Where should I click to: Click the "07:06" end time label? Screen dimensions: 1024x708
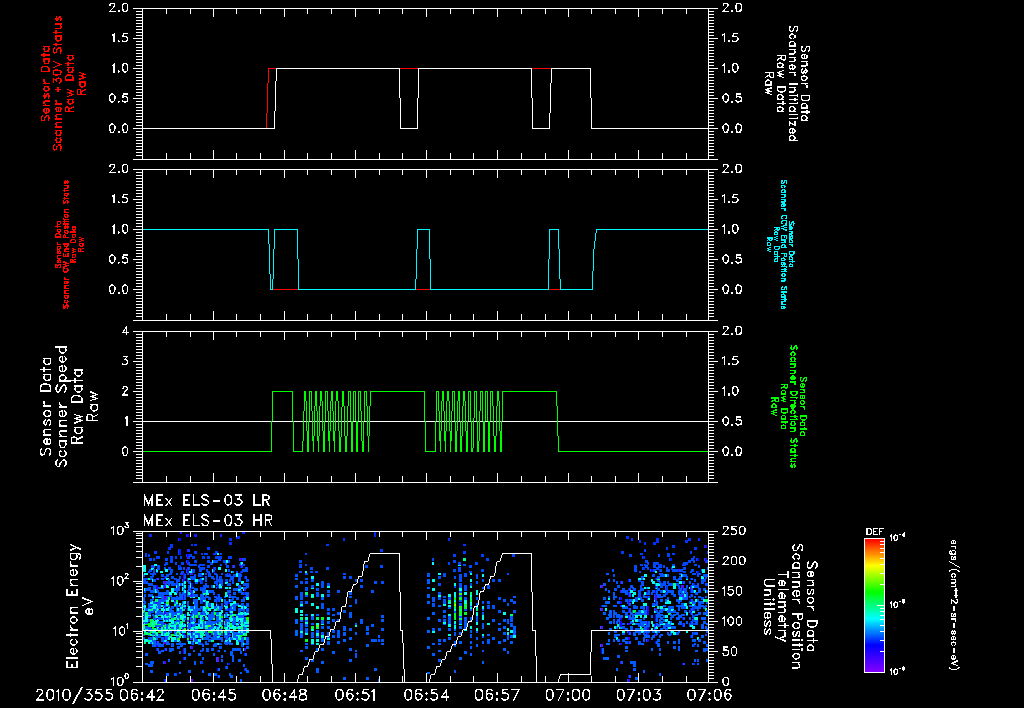709,695
